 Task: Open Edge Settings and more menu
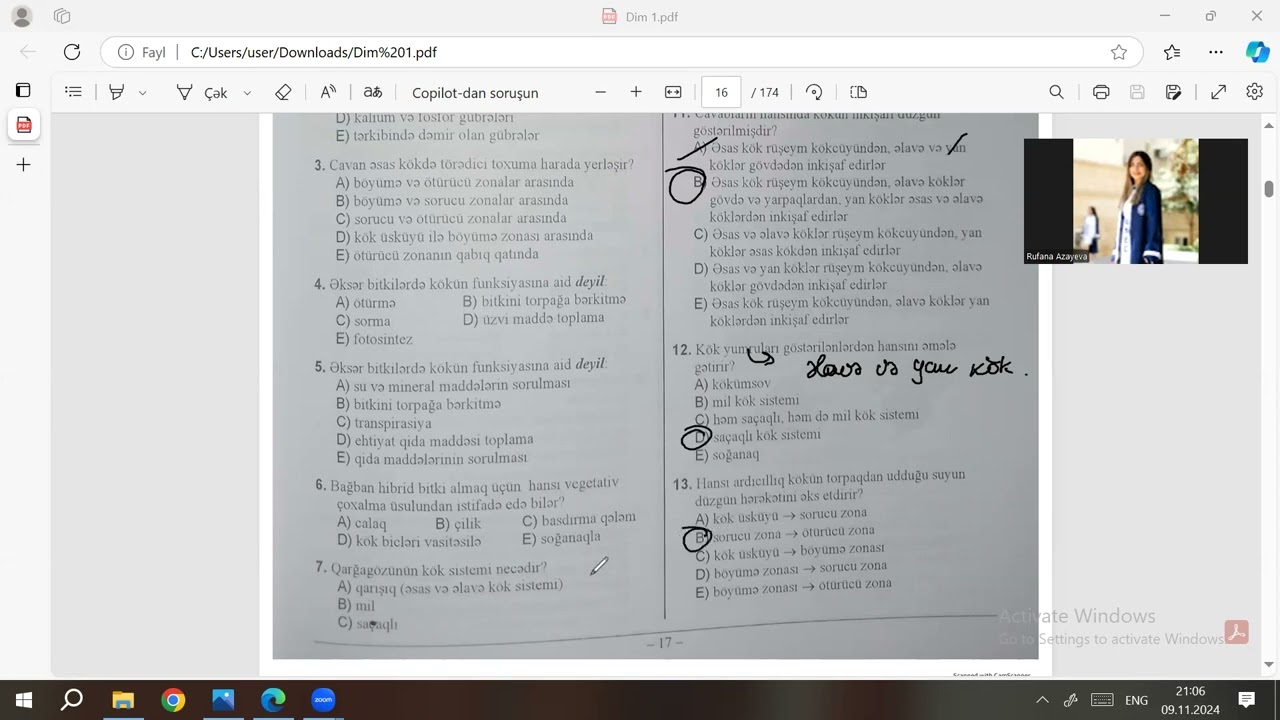point(1216,52)
